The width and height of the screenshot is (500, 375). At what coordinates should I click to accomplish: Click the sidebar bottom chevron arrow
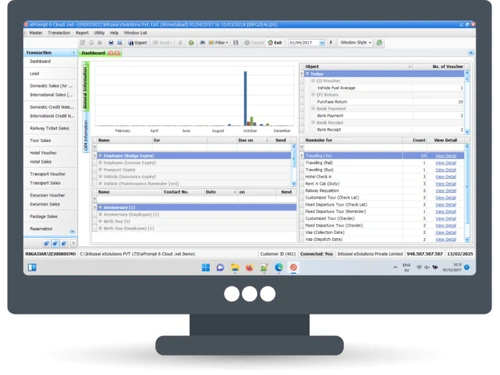click(x=73, y=243)
